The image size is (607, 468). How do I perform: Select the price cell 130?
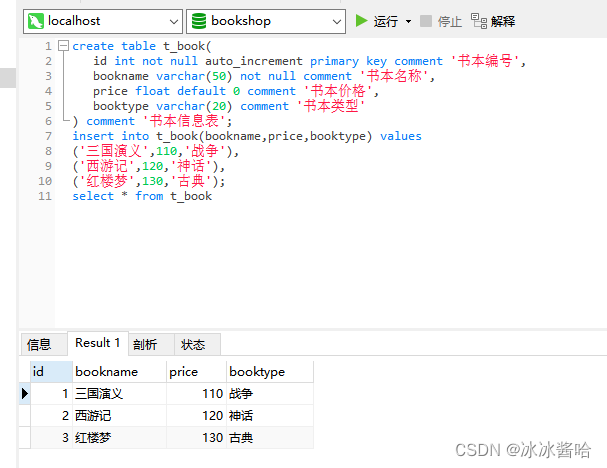(196, 438)
